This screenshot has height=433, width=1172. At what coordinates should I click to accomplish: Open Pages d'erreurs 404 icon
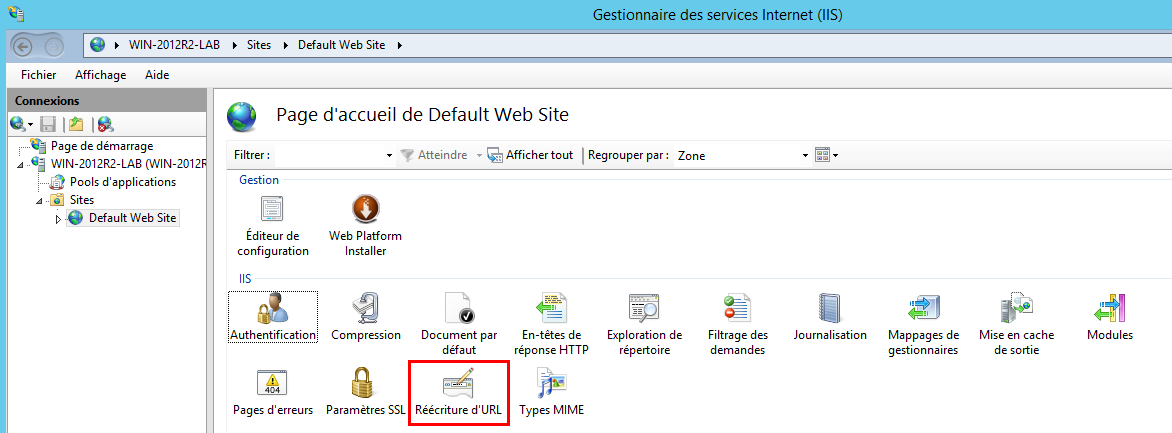click(273, 382)
